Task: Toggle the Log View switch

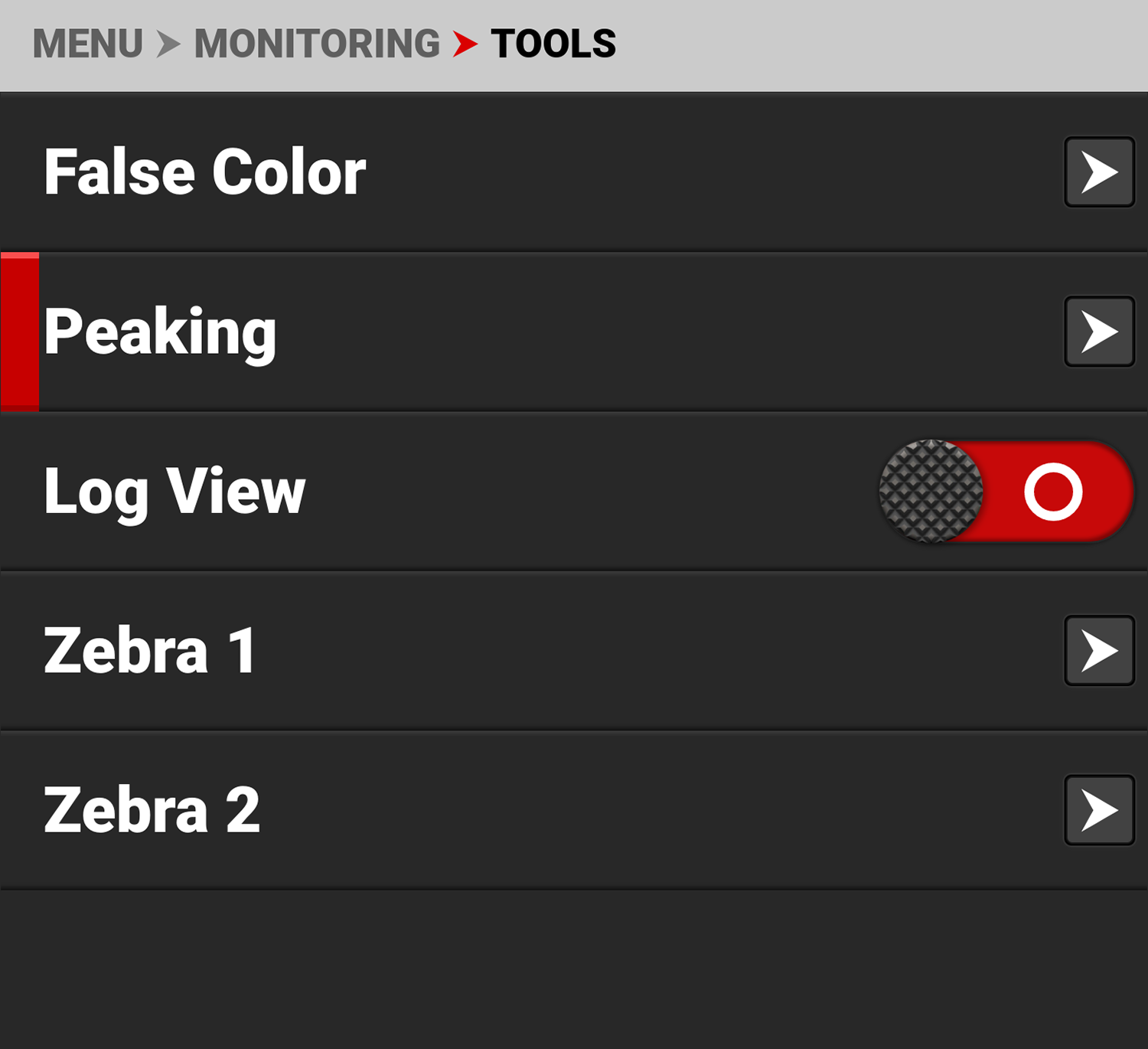Action: pos(1006,492)
